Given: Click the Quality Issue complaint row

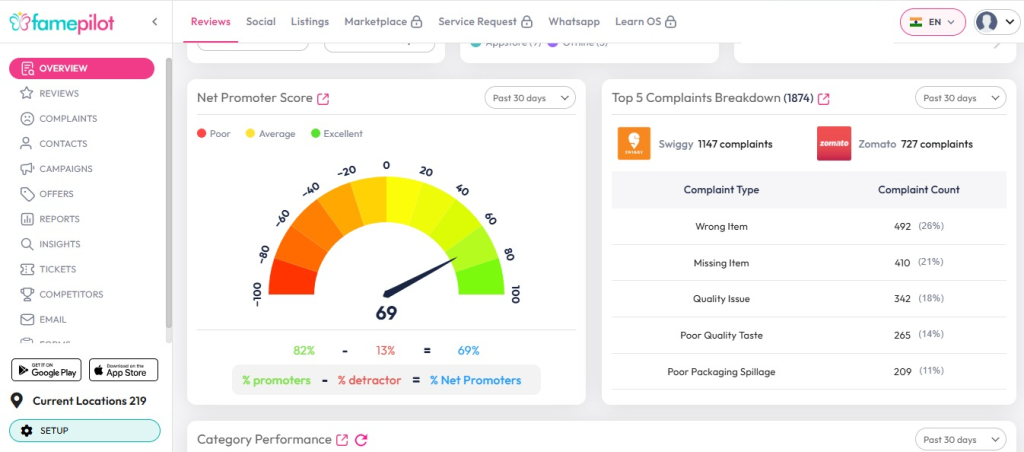Looking at the screenshot, I should tap(809, 299).
